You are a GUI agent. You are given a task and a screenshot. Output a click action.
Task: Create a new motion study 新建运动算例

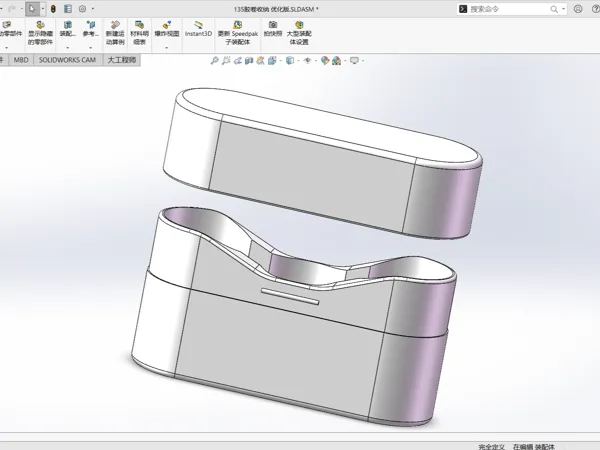pyautogui.click(x=115, y=33)
